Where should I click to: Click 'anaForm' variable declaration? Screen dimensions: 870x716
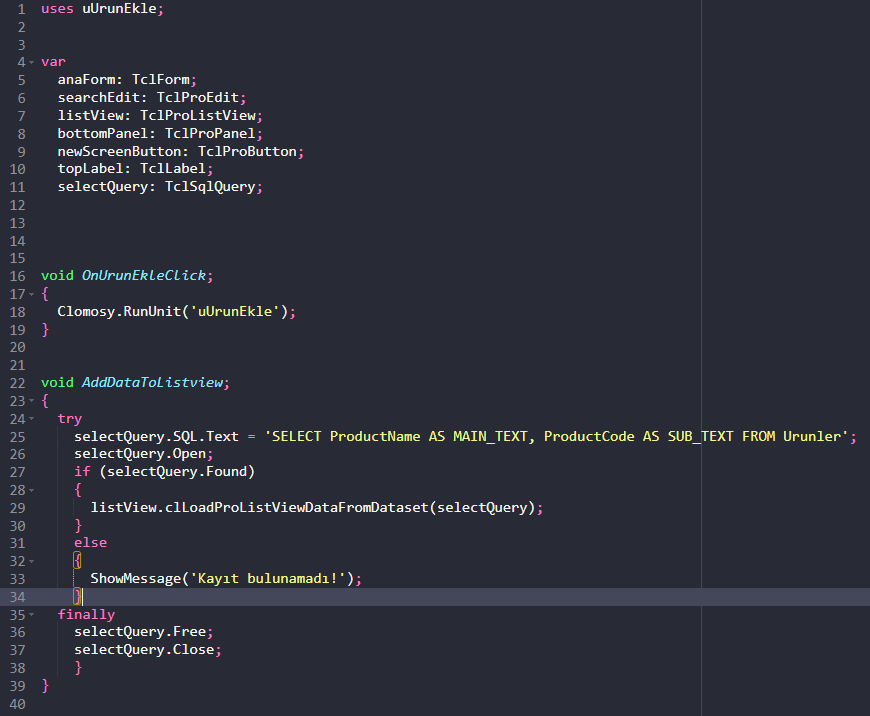pos(87,79)
